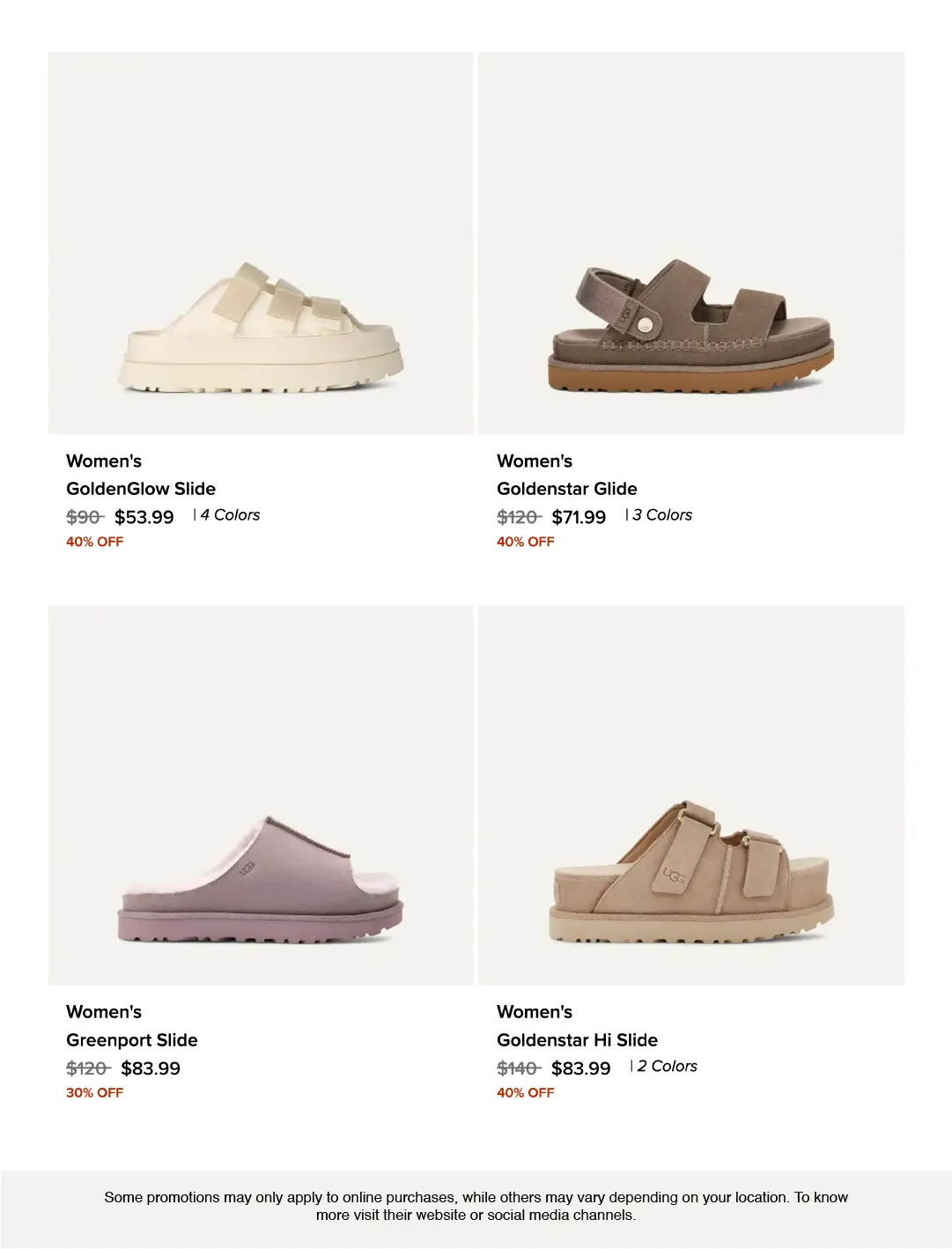Show the 2 Colors options for Goldenstar Hi
The height and width of the screenshot is (1249, 952).
coord(667,1067)
